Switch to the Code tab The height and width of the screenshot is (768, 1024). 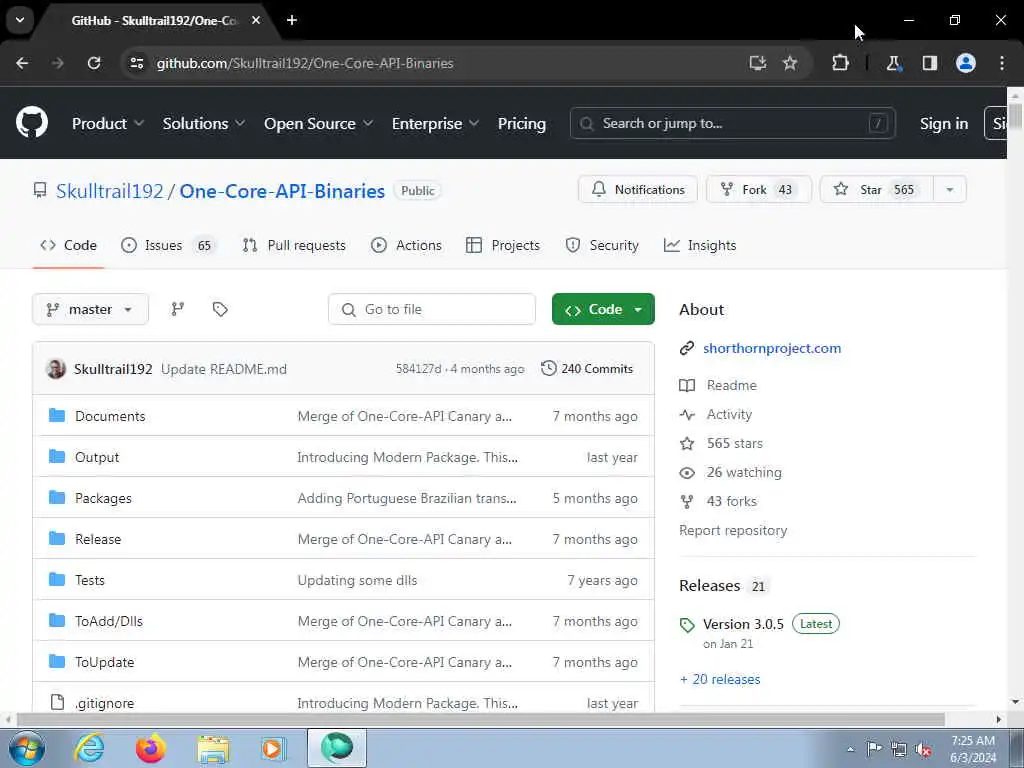coord(69,246)
